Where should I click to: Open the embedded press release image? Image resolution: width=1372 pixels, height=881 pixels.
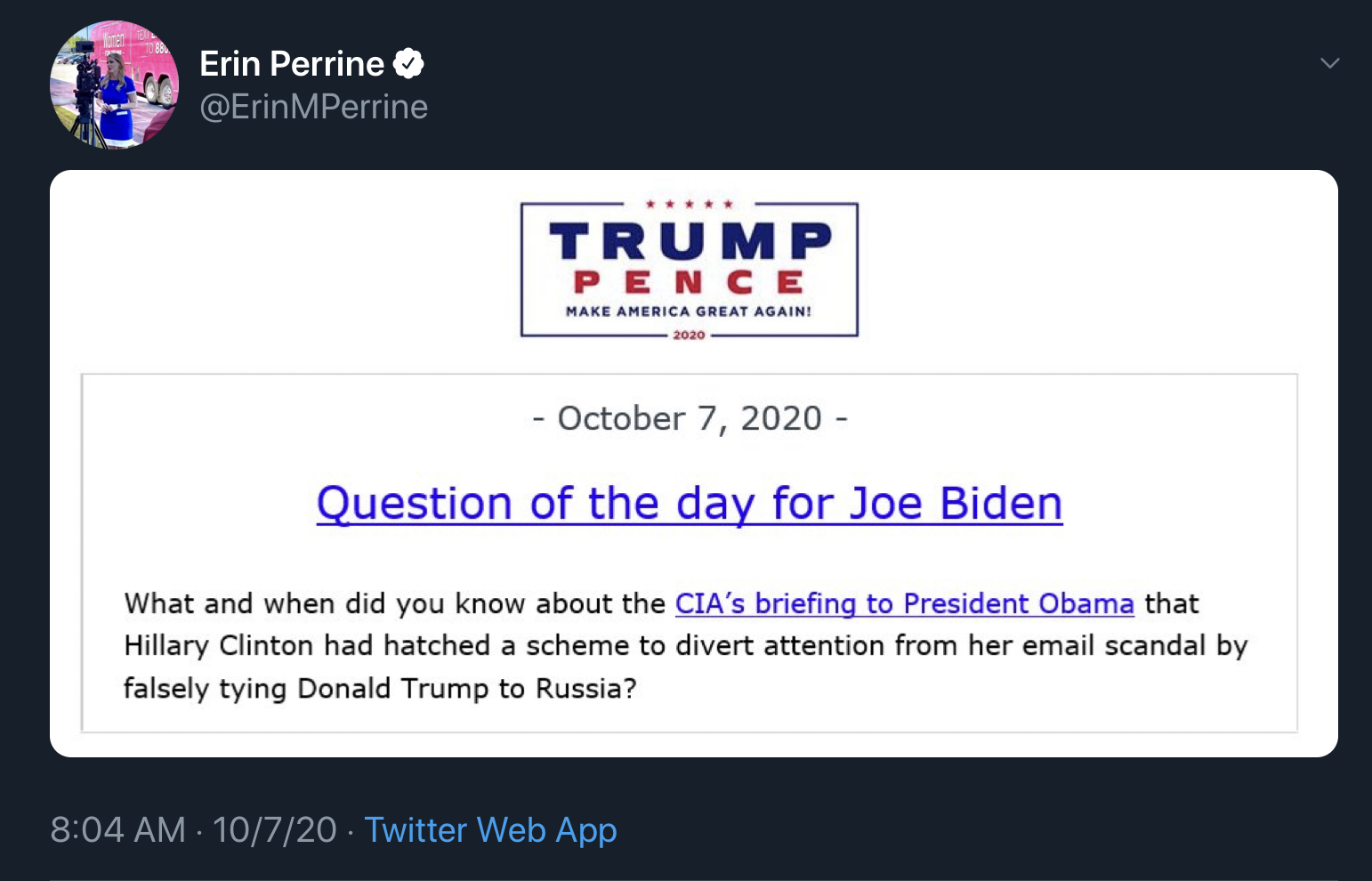pos(694,464)
